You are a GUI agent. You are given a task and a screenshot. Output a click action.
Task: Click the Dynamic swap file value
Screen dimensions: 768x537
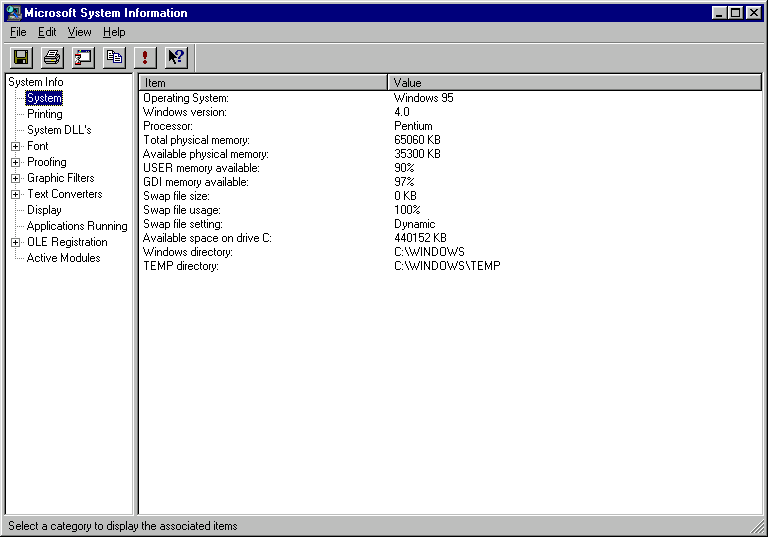point(415,224)
